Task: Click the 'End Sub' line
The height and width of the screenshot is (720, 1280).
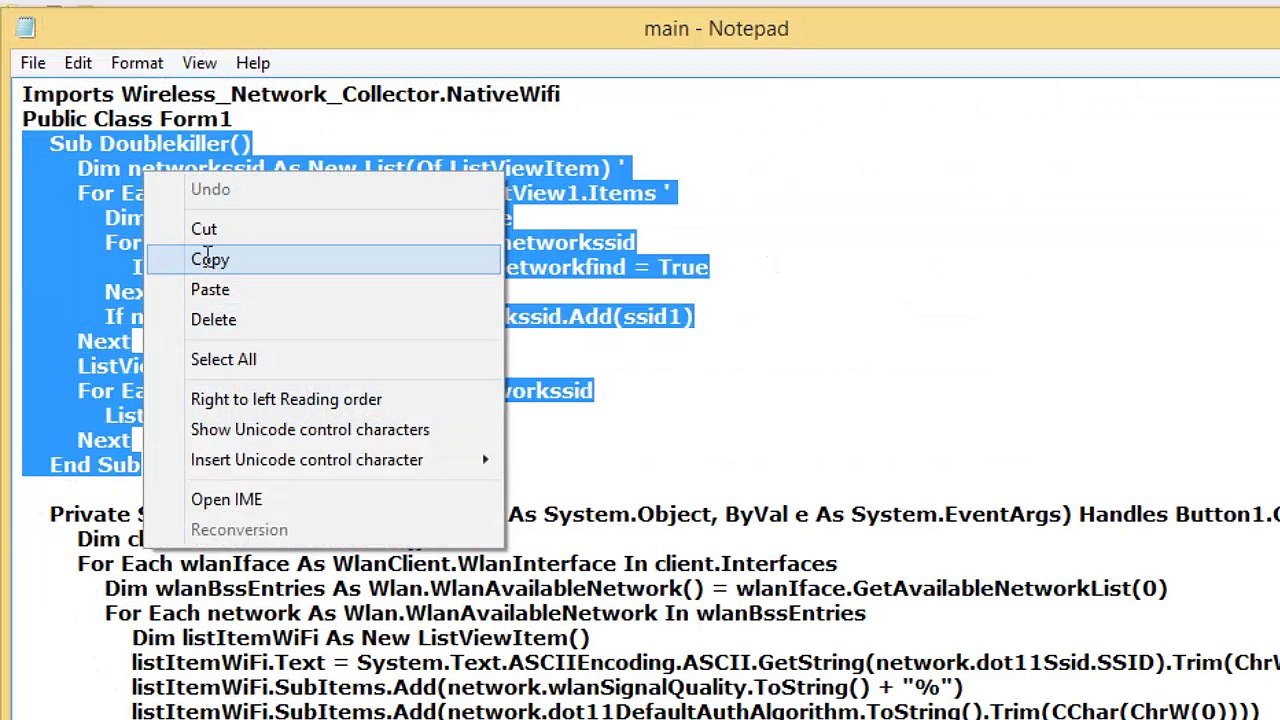Action: 95,465
